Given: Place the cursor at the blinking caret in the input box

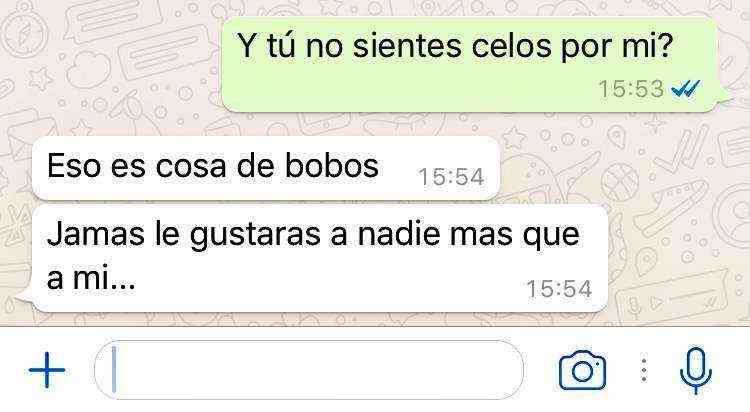Looking at the screenshot, I should coord(114,369).
